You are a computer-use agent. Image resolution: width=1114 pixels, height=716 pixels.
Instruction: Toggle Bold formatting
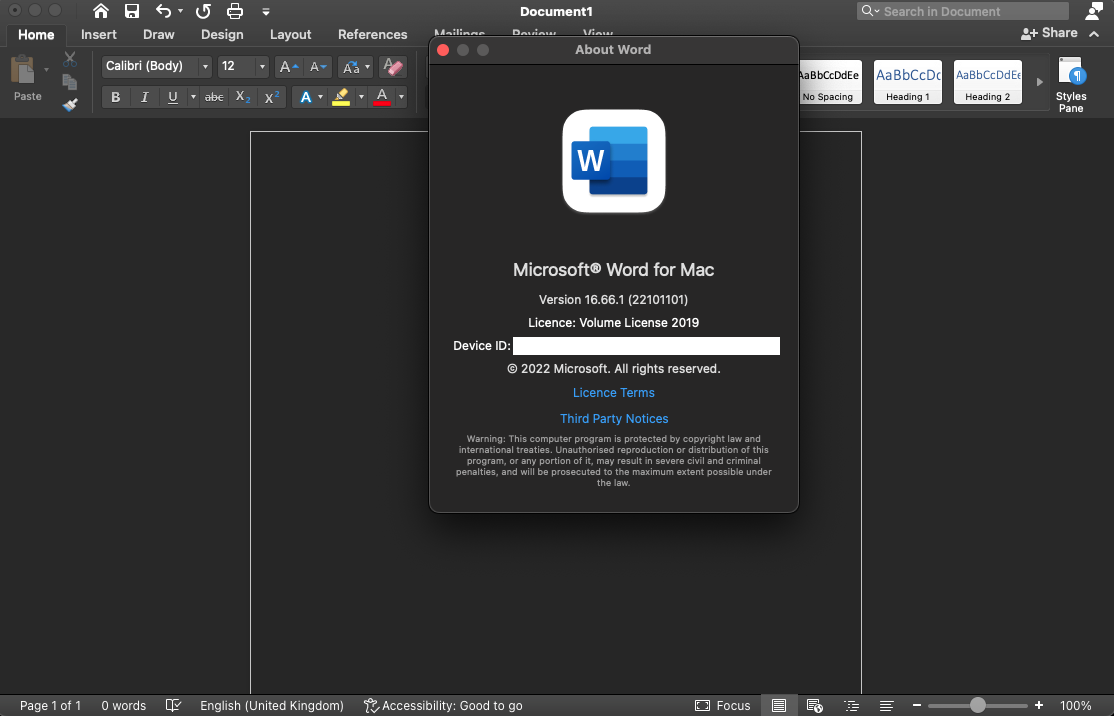pyautogui.click(x=116, y=97)
